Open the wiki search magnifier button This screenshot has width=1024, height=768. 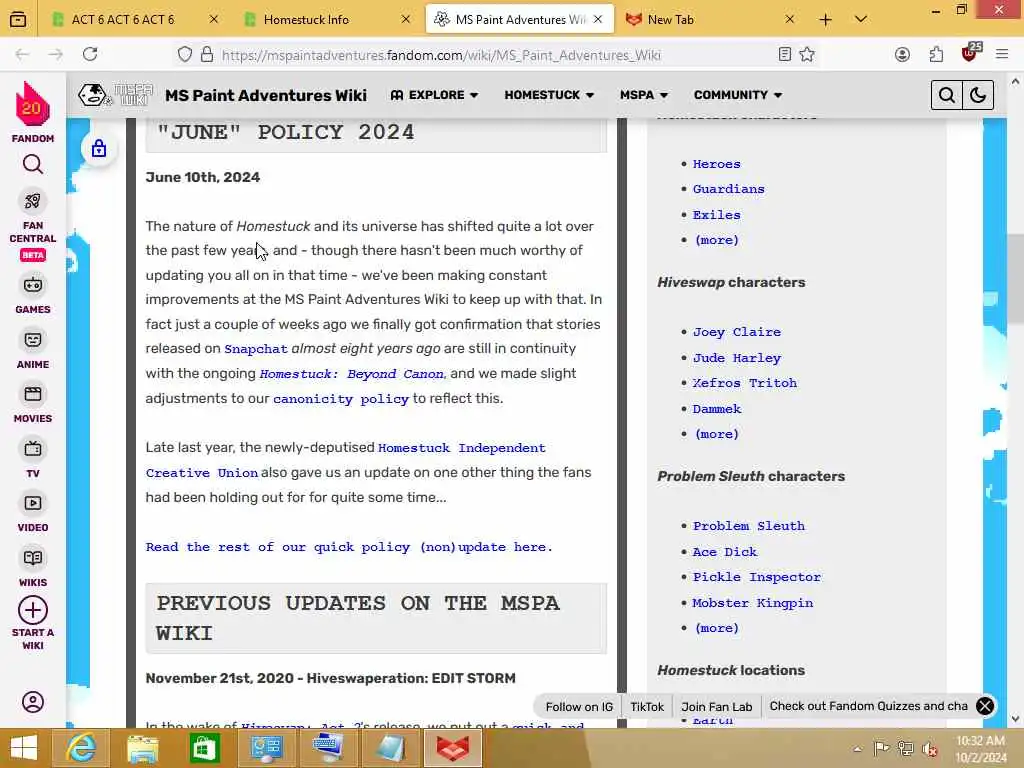click(x=946, y=95)
